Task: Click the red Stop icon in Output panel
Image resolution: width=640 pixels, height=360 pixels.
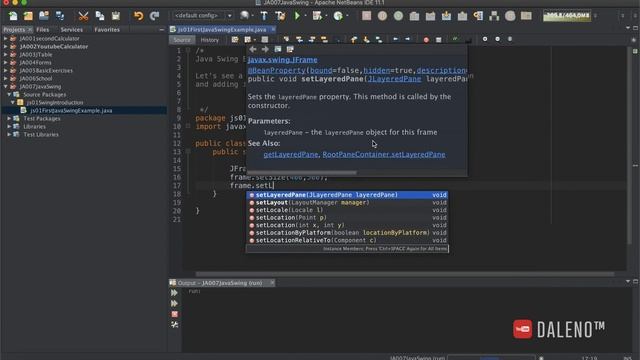Action: point(175,314)
